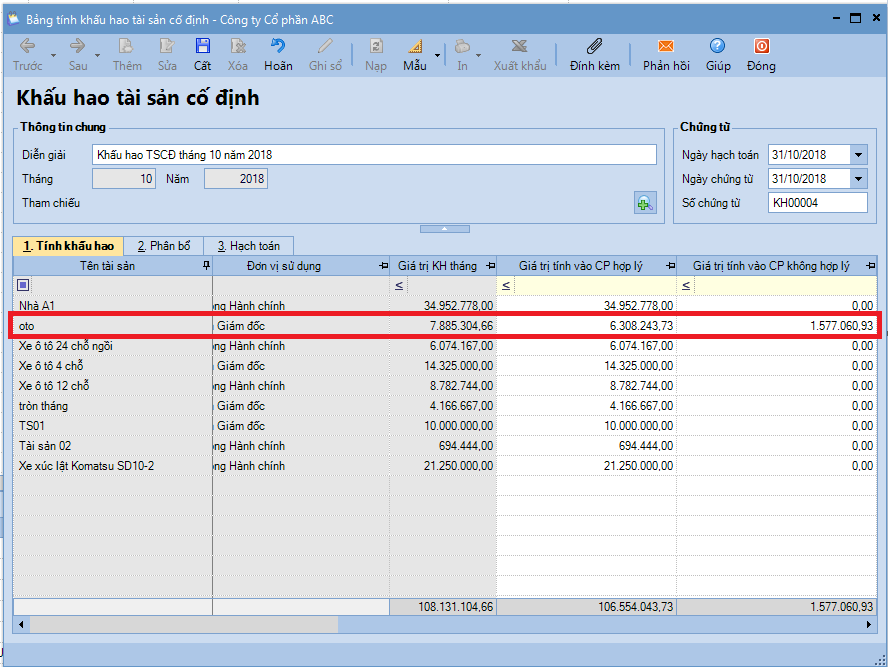Screen dimensions: 888x667
Task: Sort by Giá trị KH tháng header
Action: 437,266
